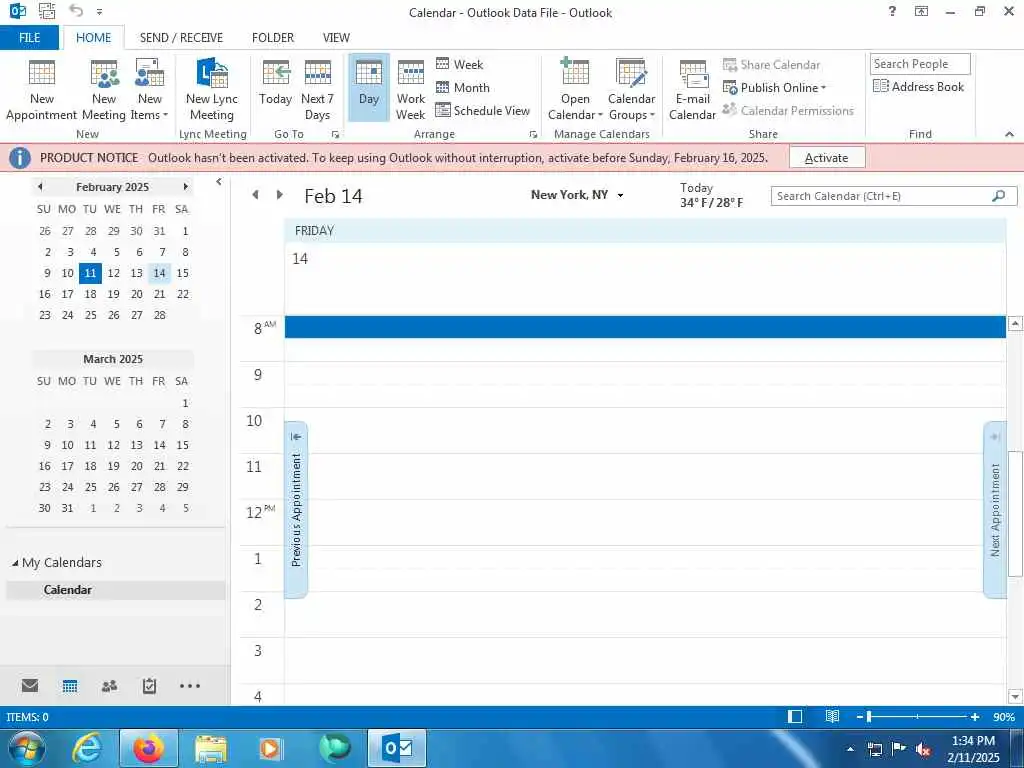The image size is (1024, 768).
Task: Go back one day in calendar
Action: click(255, 195)
